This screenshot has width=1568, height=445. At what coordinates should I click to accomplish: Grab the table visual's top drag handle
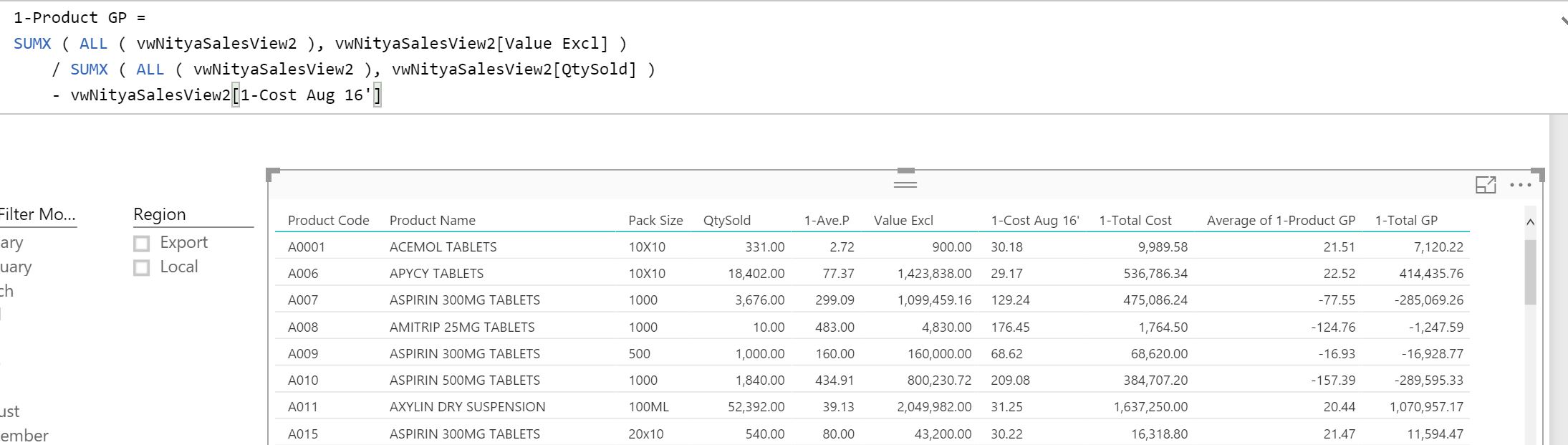pyautogui.click(x=905, y=183)
